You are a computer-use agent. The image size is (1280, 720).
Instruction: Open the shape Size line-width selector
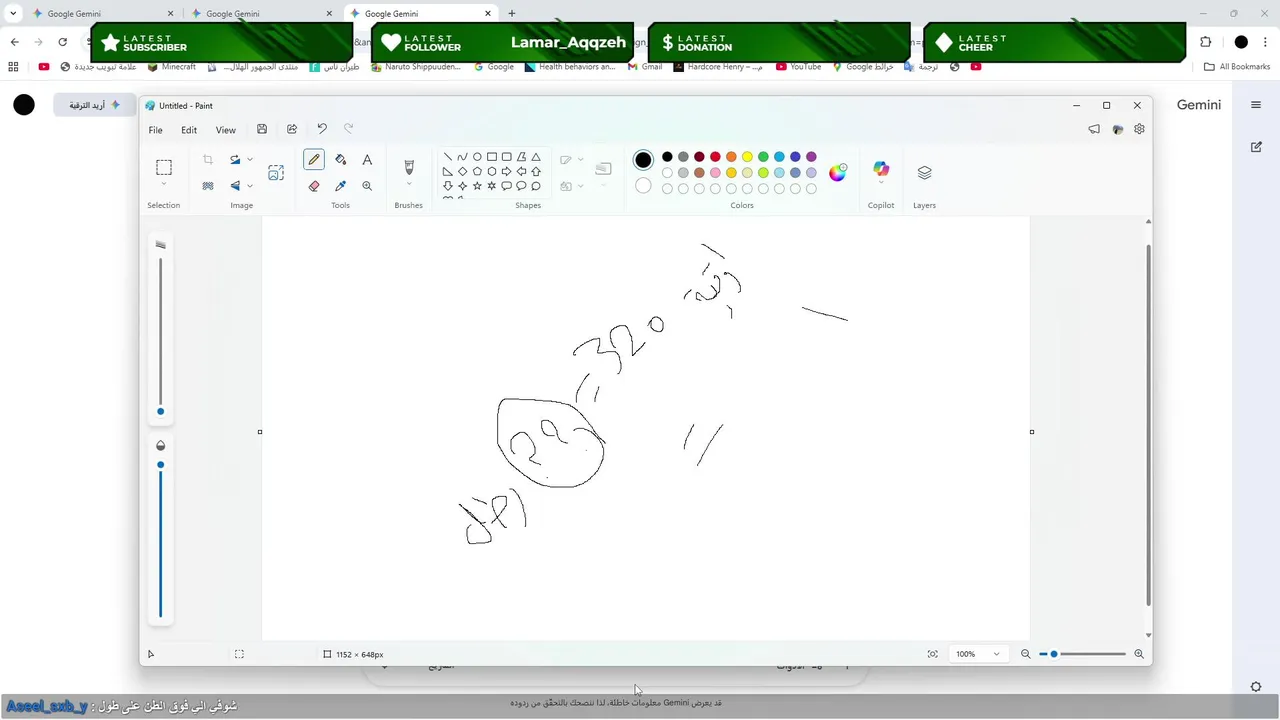click(x=603, y=170)
